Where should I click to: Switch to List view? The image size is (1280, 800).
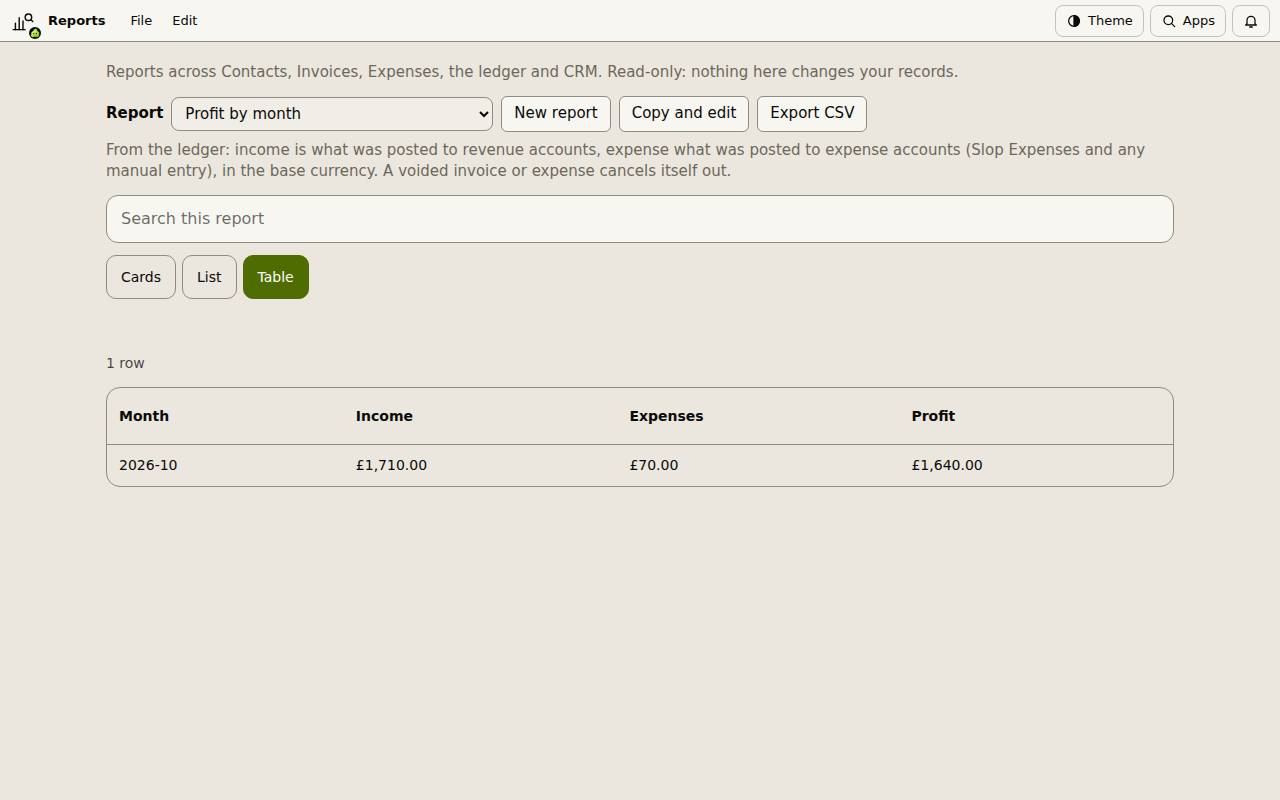(x=209, y=277)
